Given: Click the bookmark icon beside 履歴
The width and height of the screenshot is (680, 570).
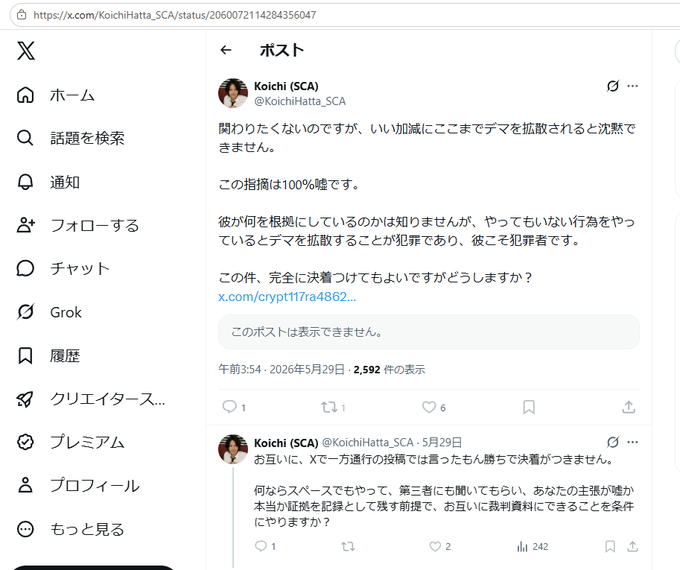Looking at the screenshot, I should [x=25, y=356].
